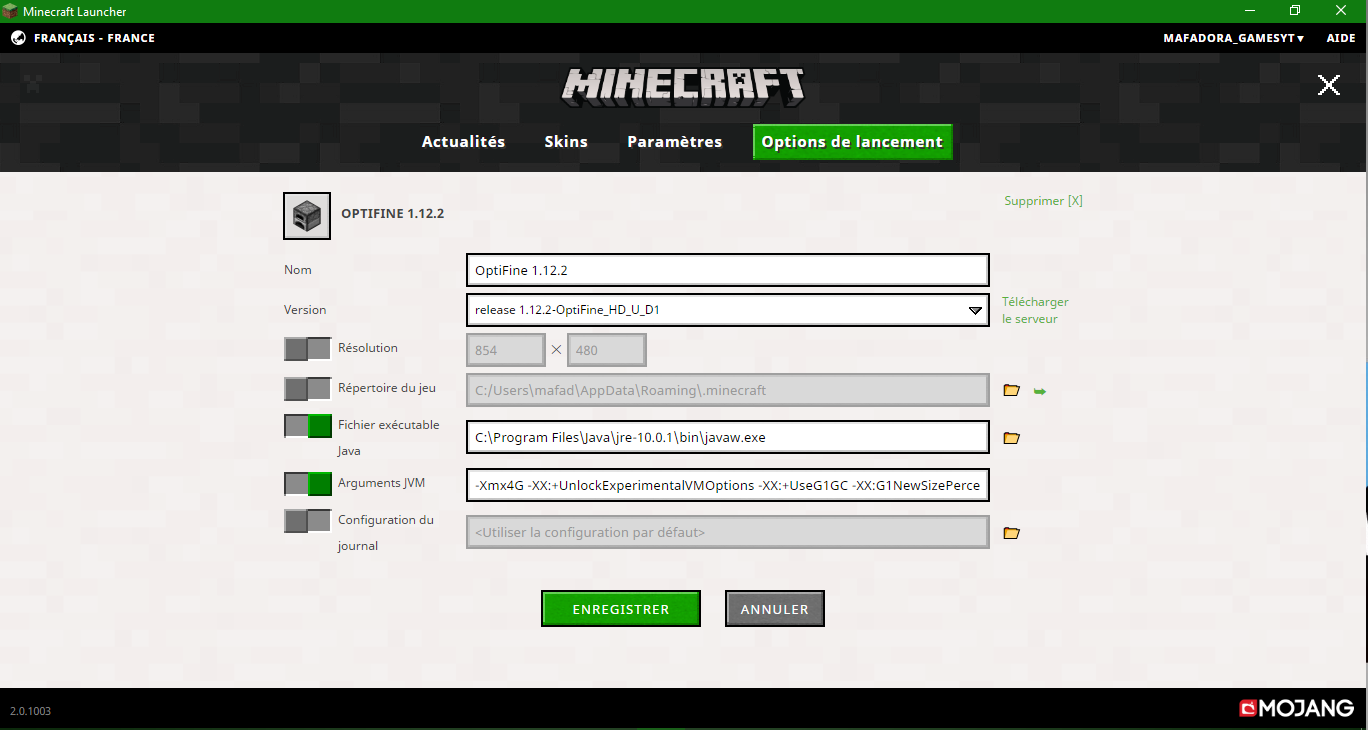Open the Français - France language selector
Screen dimensions: 1368x730
(94, 38)
